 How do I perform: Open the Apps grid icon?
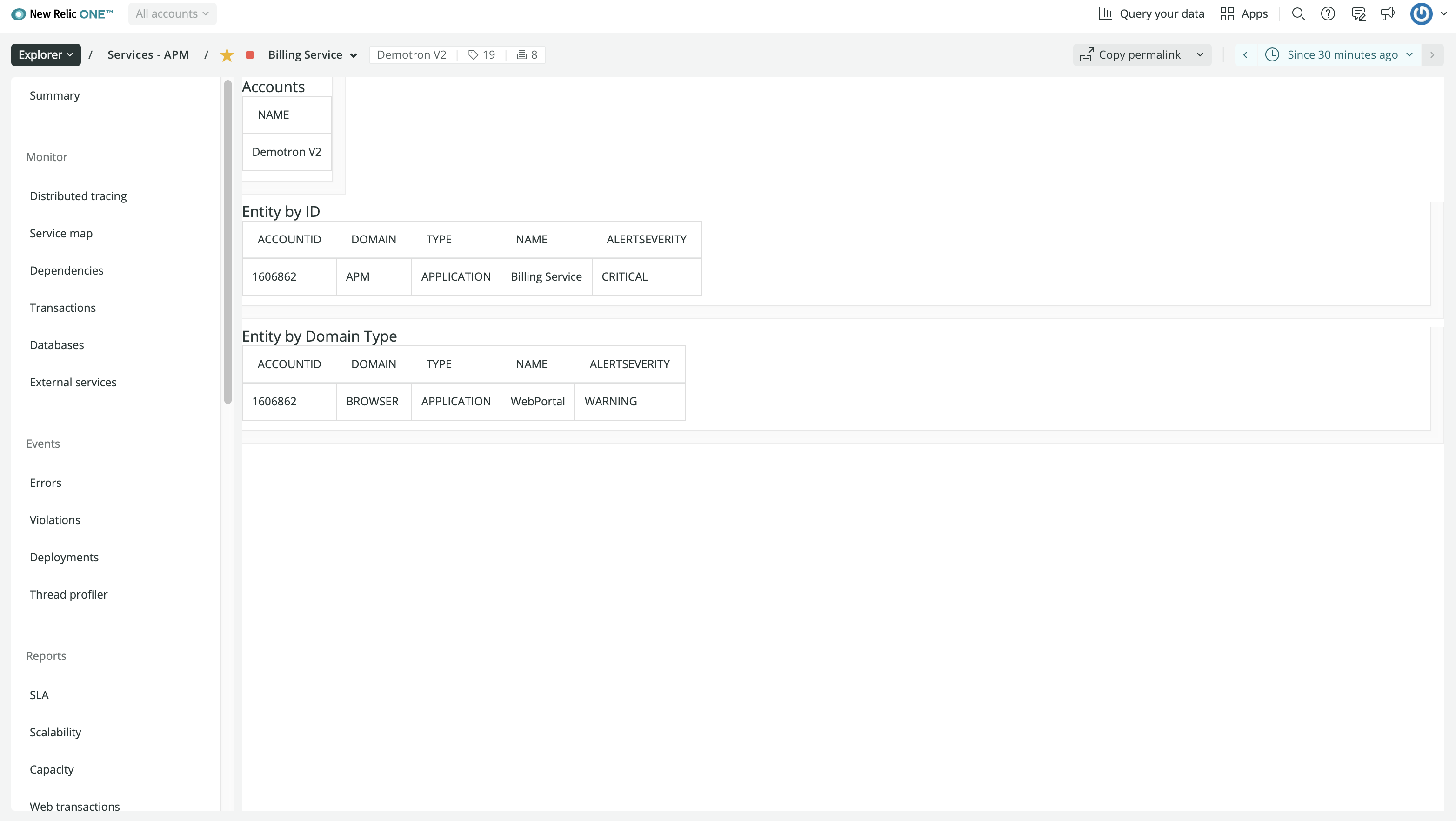[1227, 13]
